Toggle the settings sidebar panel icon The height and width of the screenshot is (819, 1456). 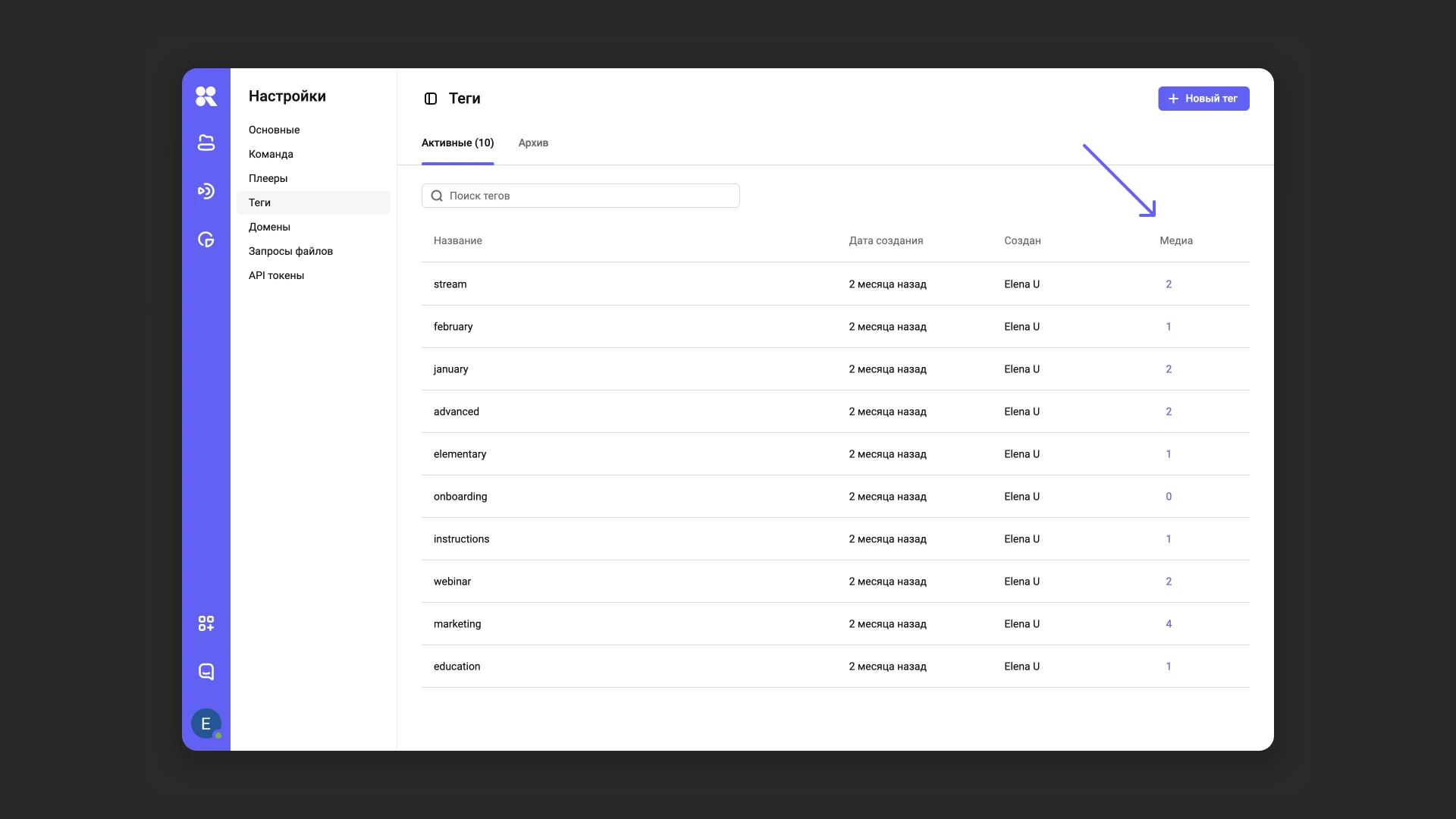point(431,99)
